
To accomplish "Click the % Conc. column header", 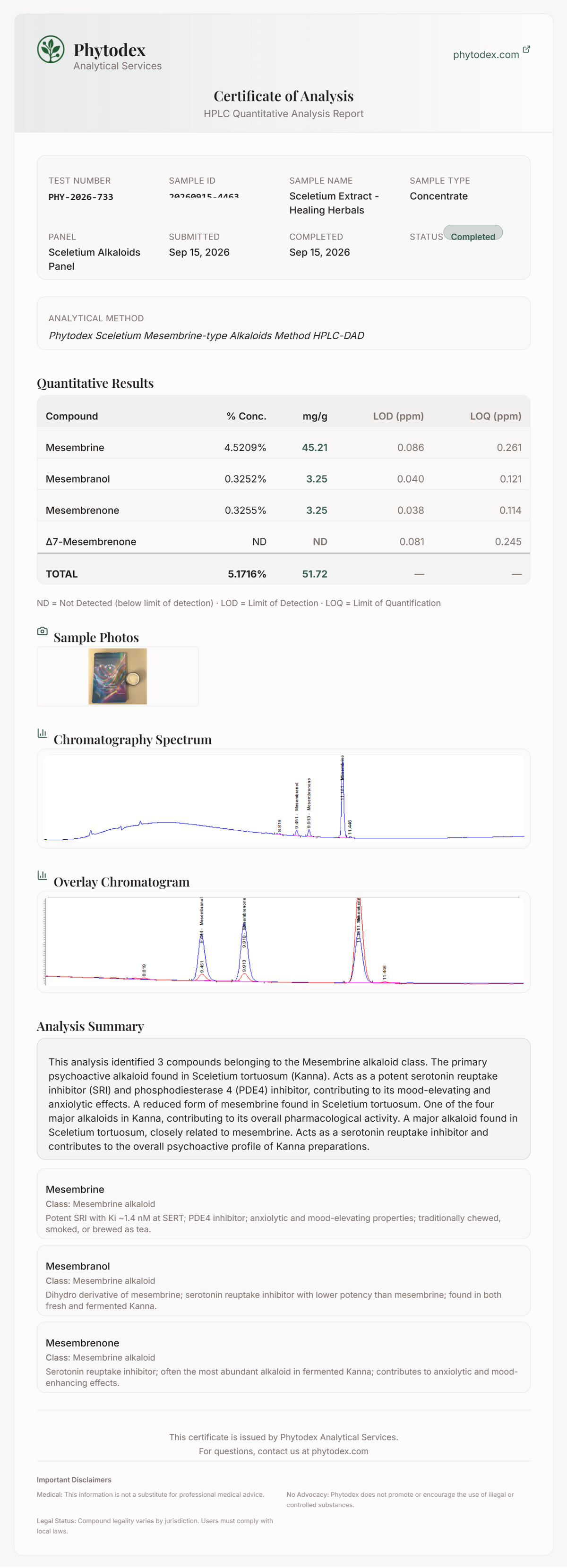I will [x=246, y=417].
